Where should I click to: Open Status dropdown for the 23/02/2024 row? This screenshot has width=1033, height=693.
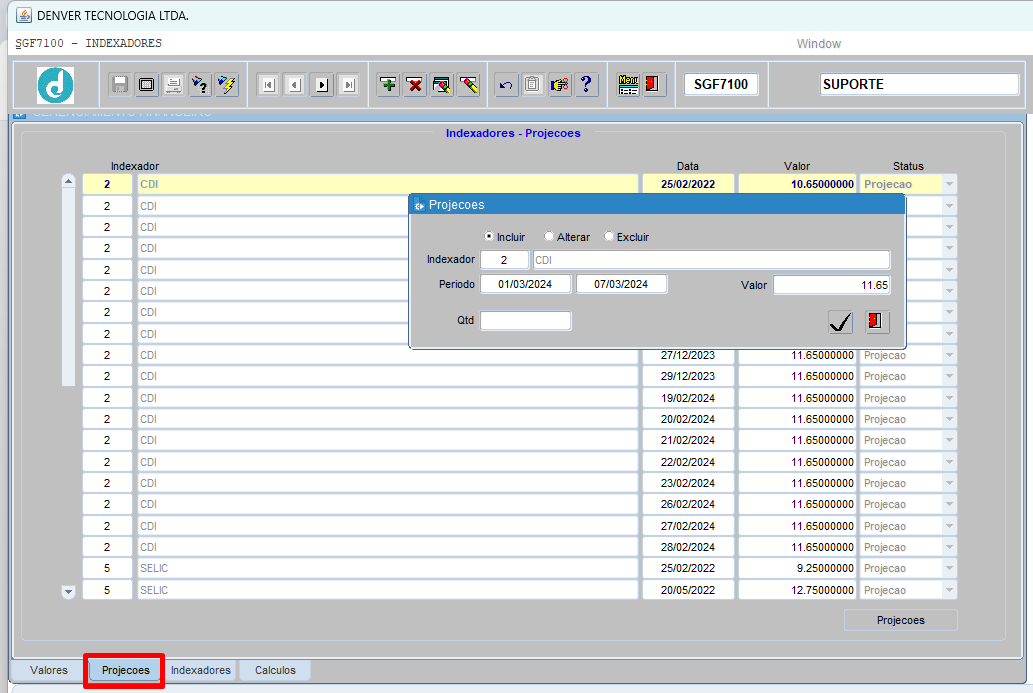tap(949, 484)
